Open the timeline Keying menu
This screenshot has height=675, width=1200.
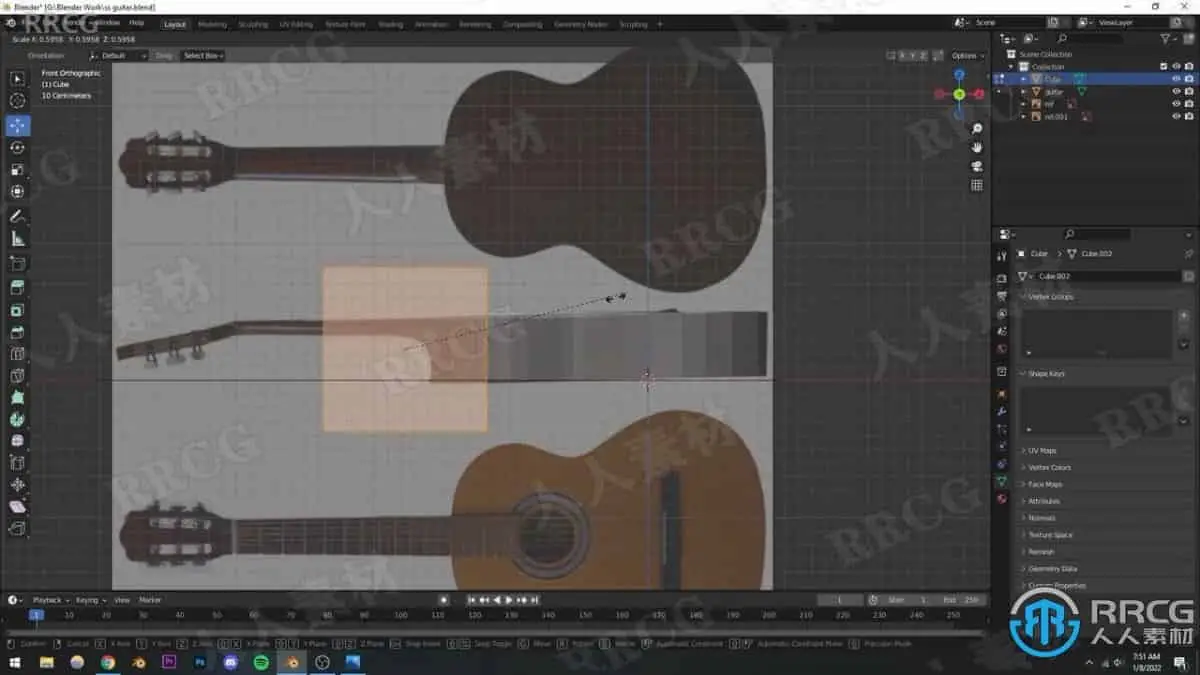[90, 600]
